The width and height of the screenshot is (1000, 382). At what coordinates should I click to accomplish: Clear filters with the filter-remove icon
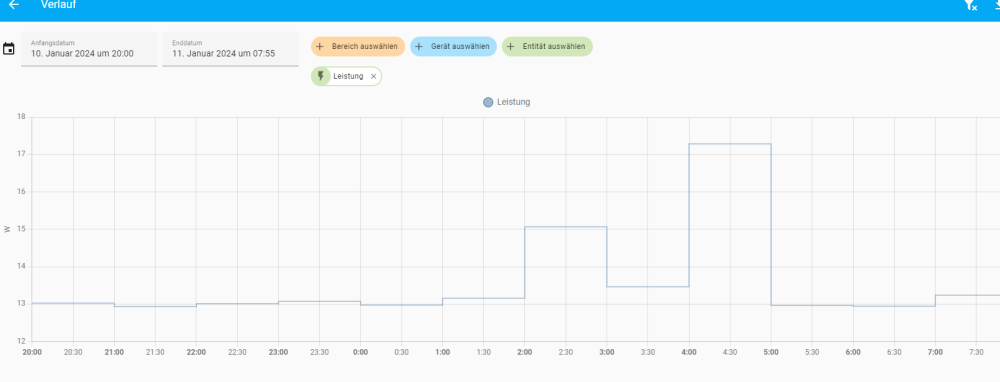970,5
